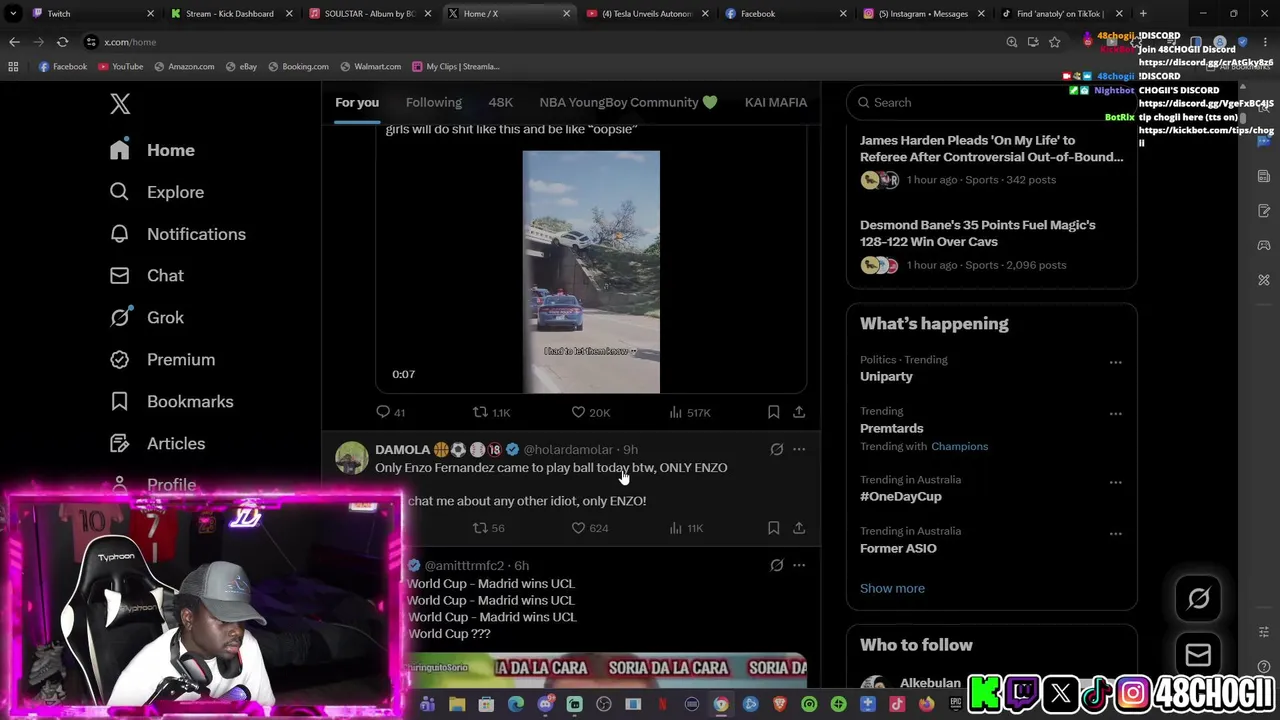The height and width of the screenshot is (720, 1280).
Task: Open Grok actions on DAMOLA's post
Action: (x=777, y=450)
